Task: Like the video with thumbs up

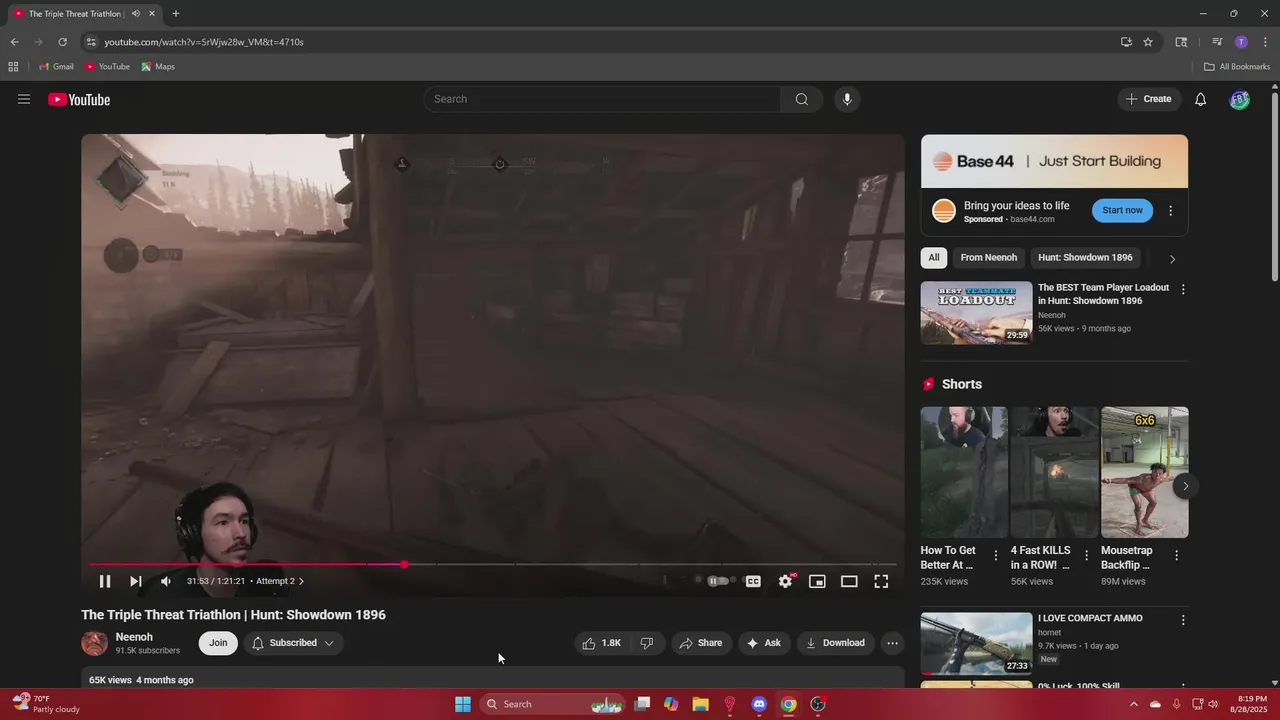Action: coord(602,643)
